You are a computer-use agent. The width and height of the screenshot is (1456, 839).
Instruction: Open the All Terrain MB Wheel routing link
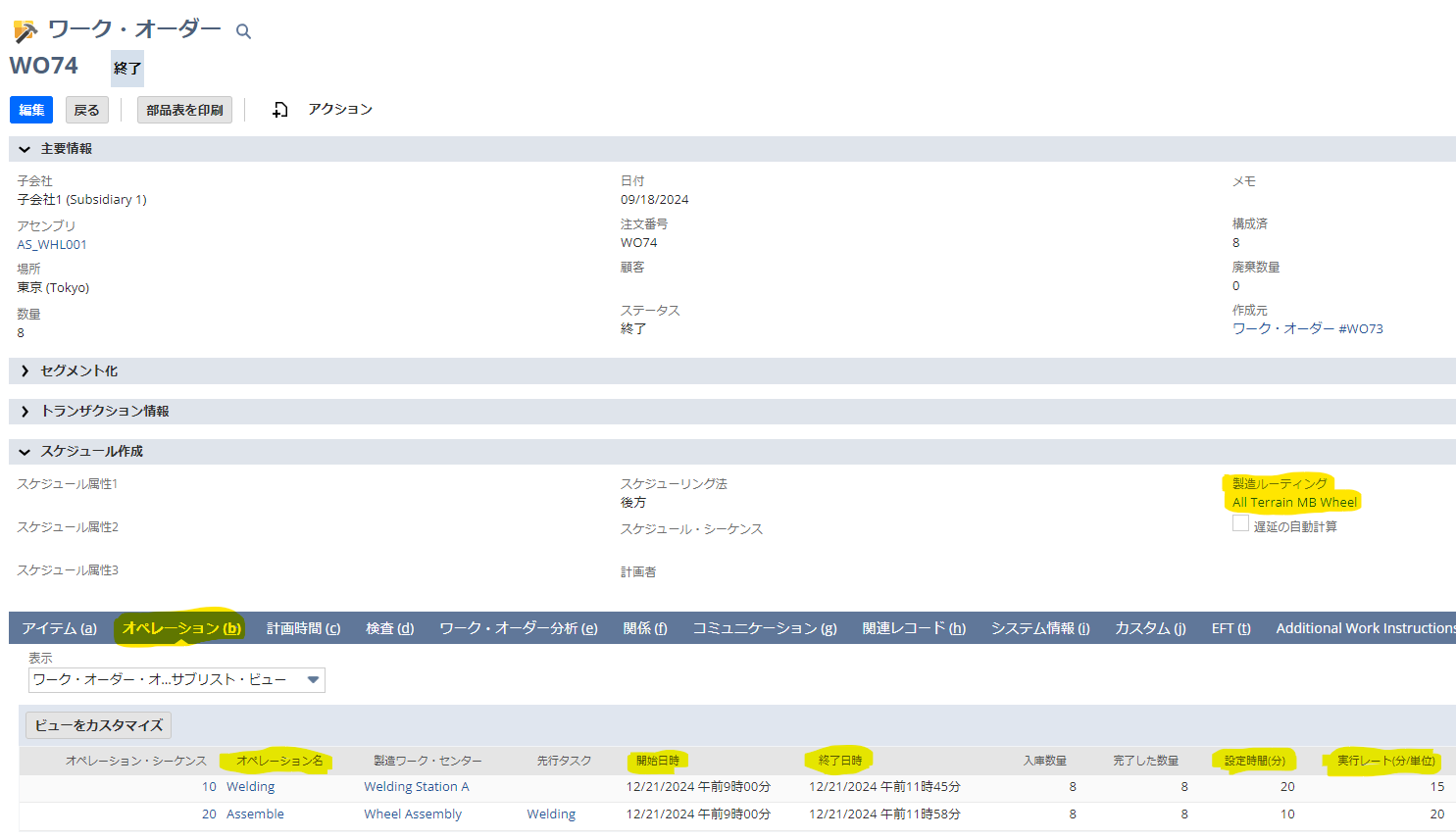click(1294, 502)
